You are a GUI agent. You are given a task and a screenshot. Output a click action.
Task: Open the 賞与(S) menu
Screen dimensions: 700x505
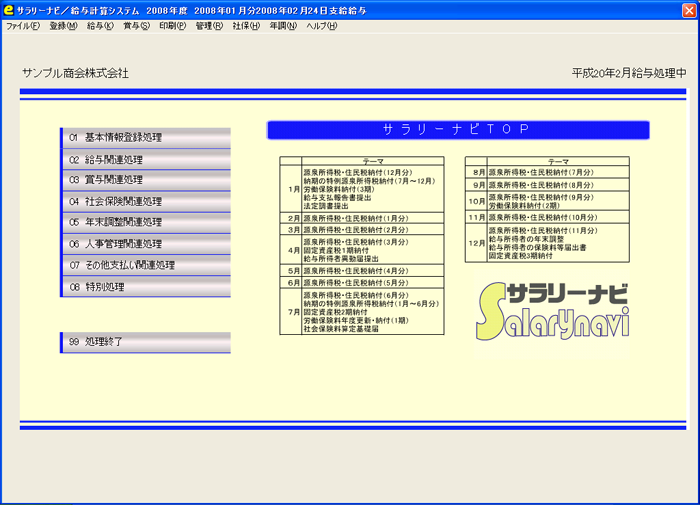(137, 25)
